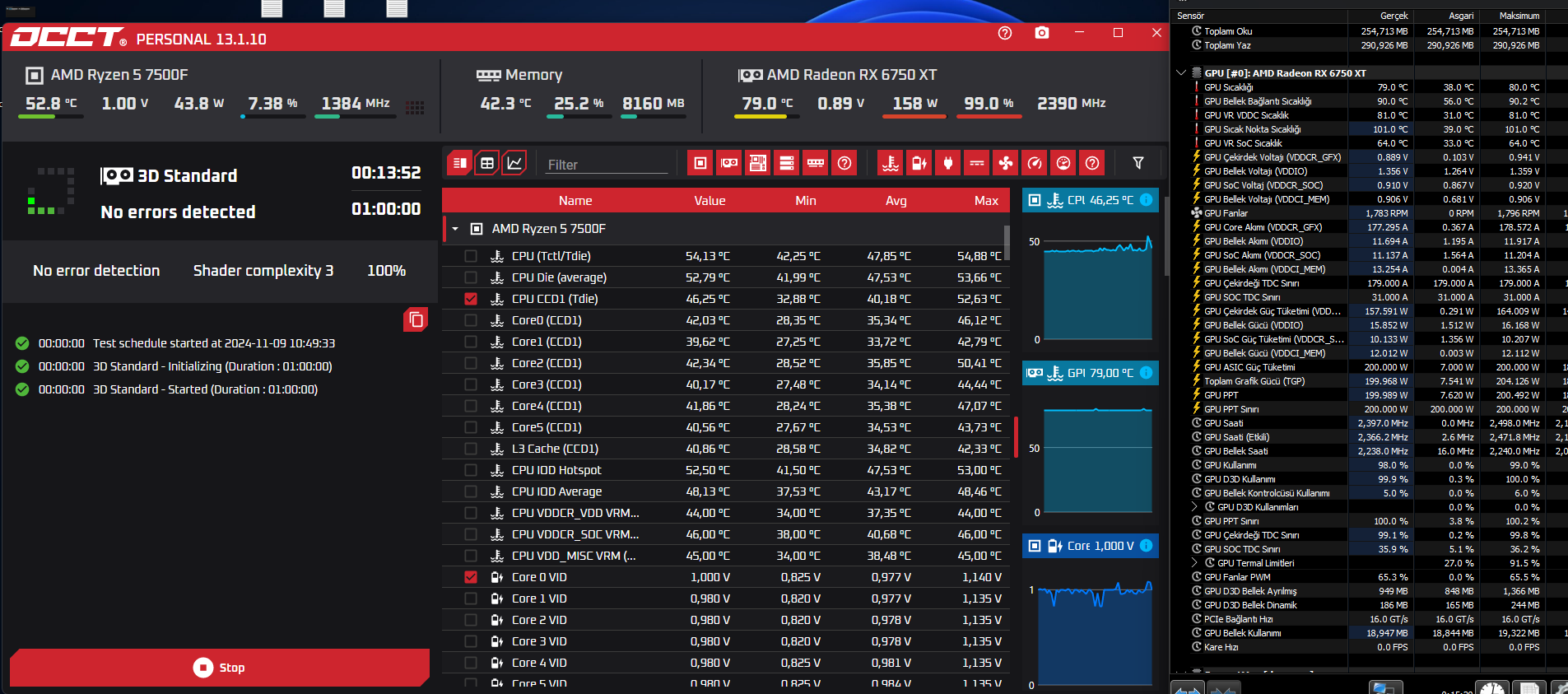
Task: Check the Core3 (CCD1) checkbox
Action: coord(471,384)
